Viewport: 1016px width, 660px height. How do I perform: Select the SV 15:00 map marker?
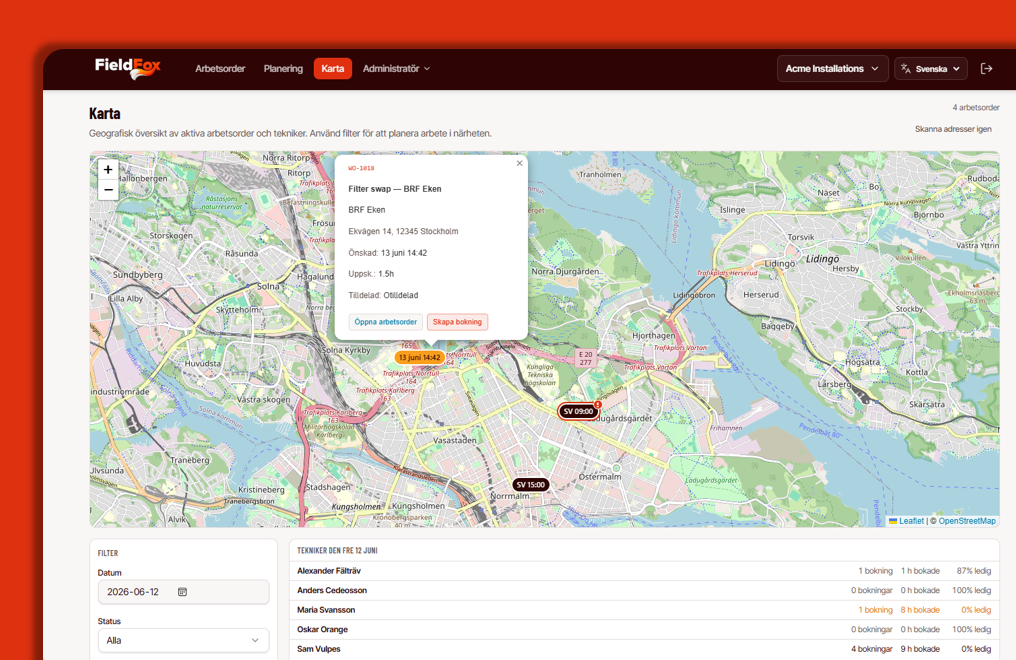tap(531, 484)
